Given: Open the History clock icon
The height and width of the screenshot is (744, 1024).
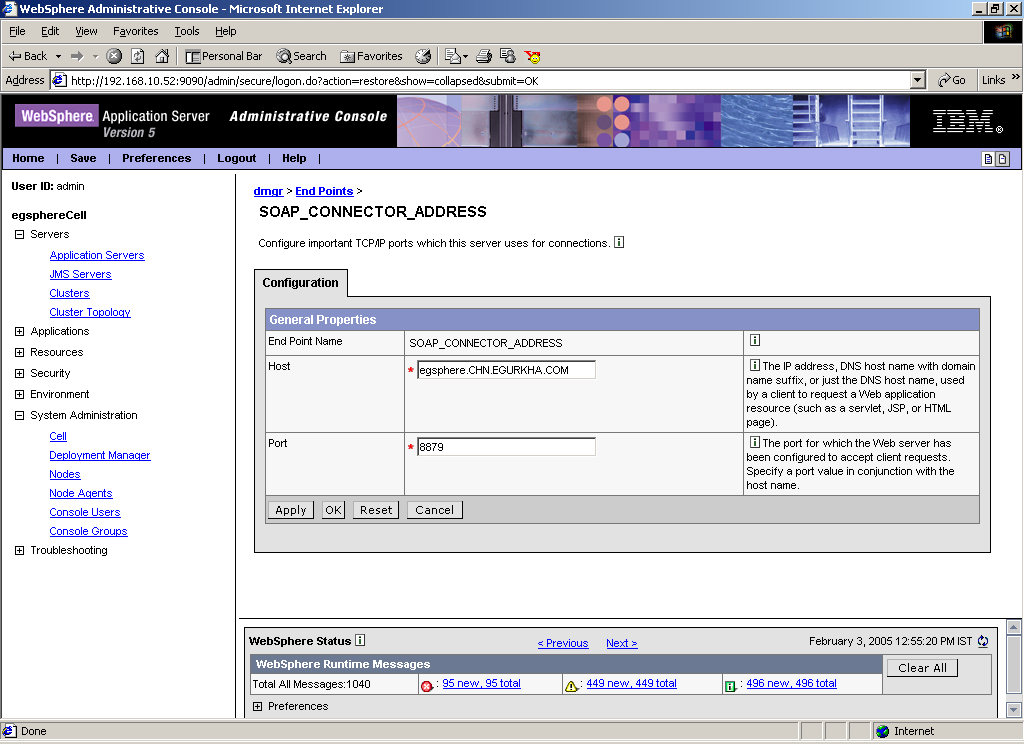Looking at the screenshot, I should pos(423,56).
